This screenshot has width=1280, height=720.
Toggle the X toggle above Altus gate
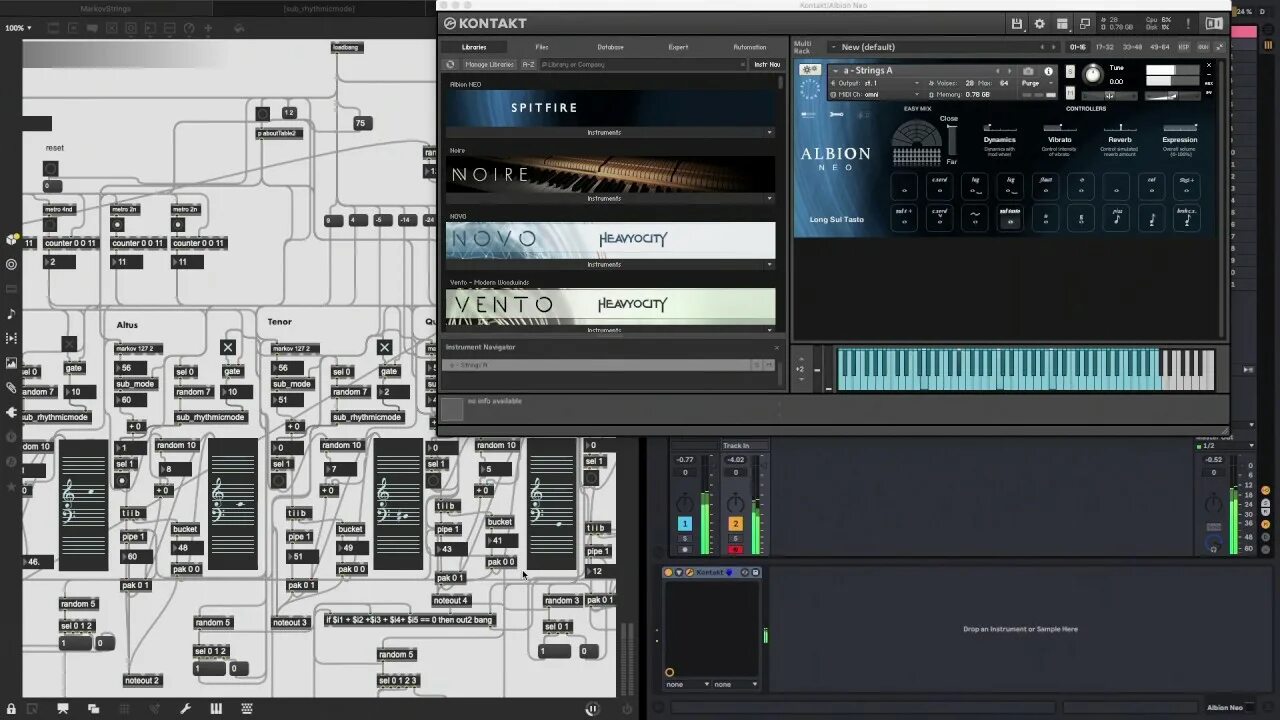(x=227, y=347)
